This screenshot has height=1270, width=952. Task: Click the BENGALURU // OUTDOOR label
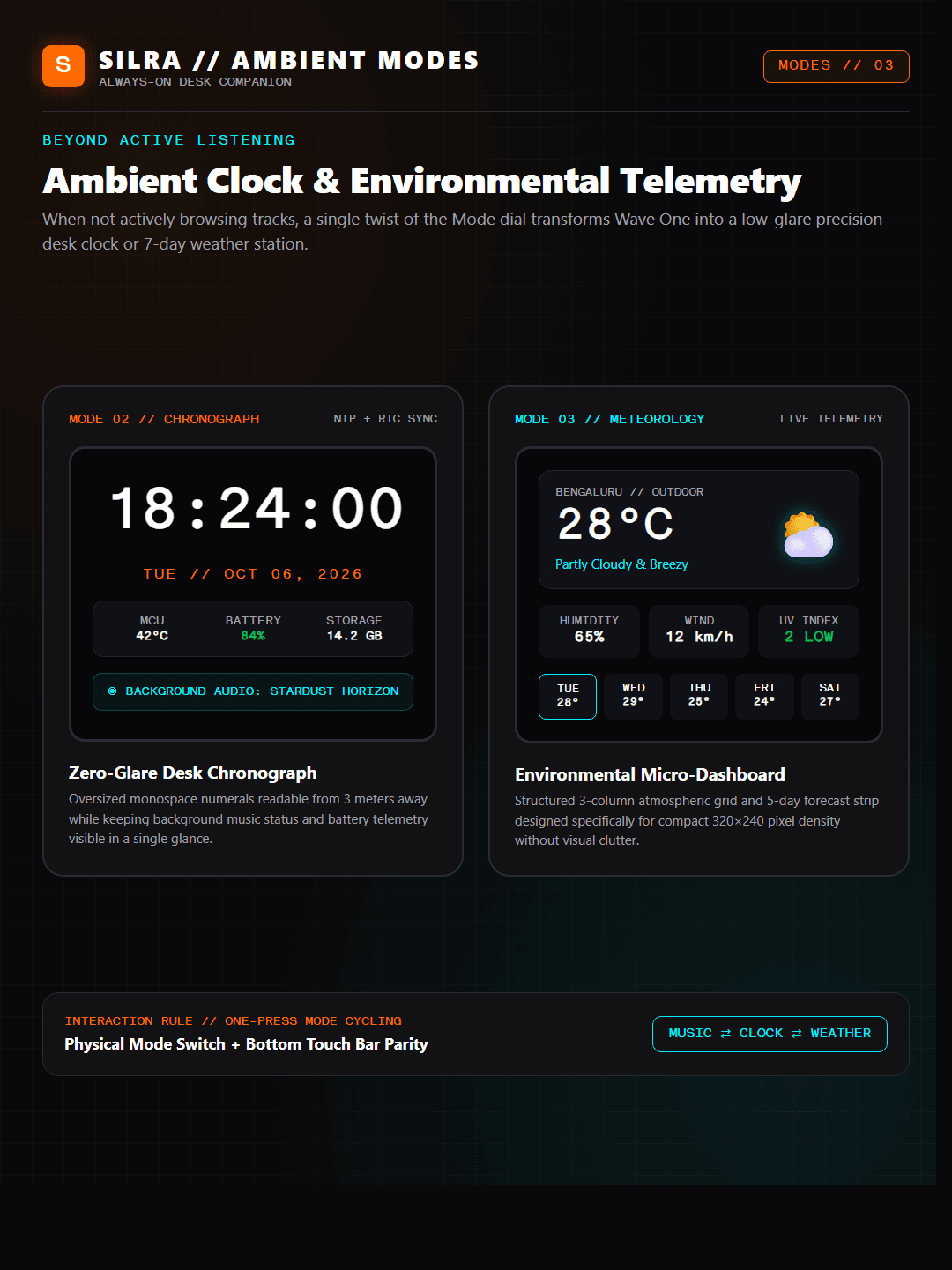(629, 492)
